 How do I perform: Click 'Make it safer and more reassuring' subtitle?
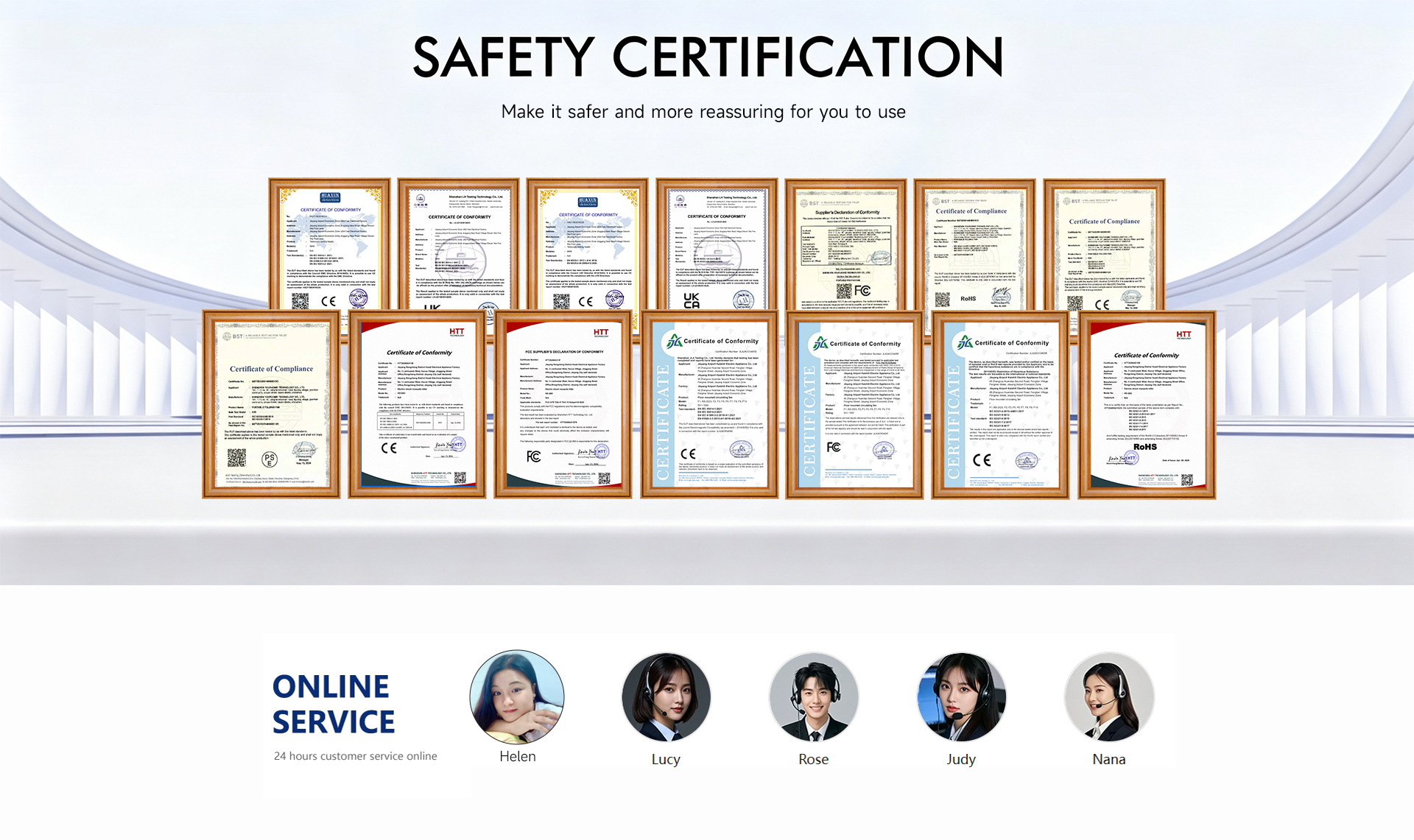pos(703,112)
